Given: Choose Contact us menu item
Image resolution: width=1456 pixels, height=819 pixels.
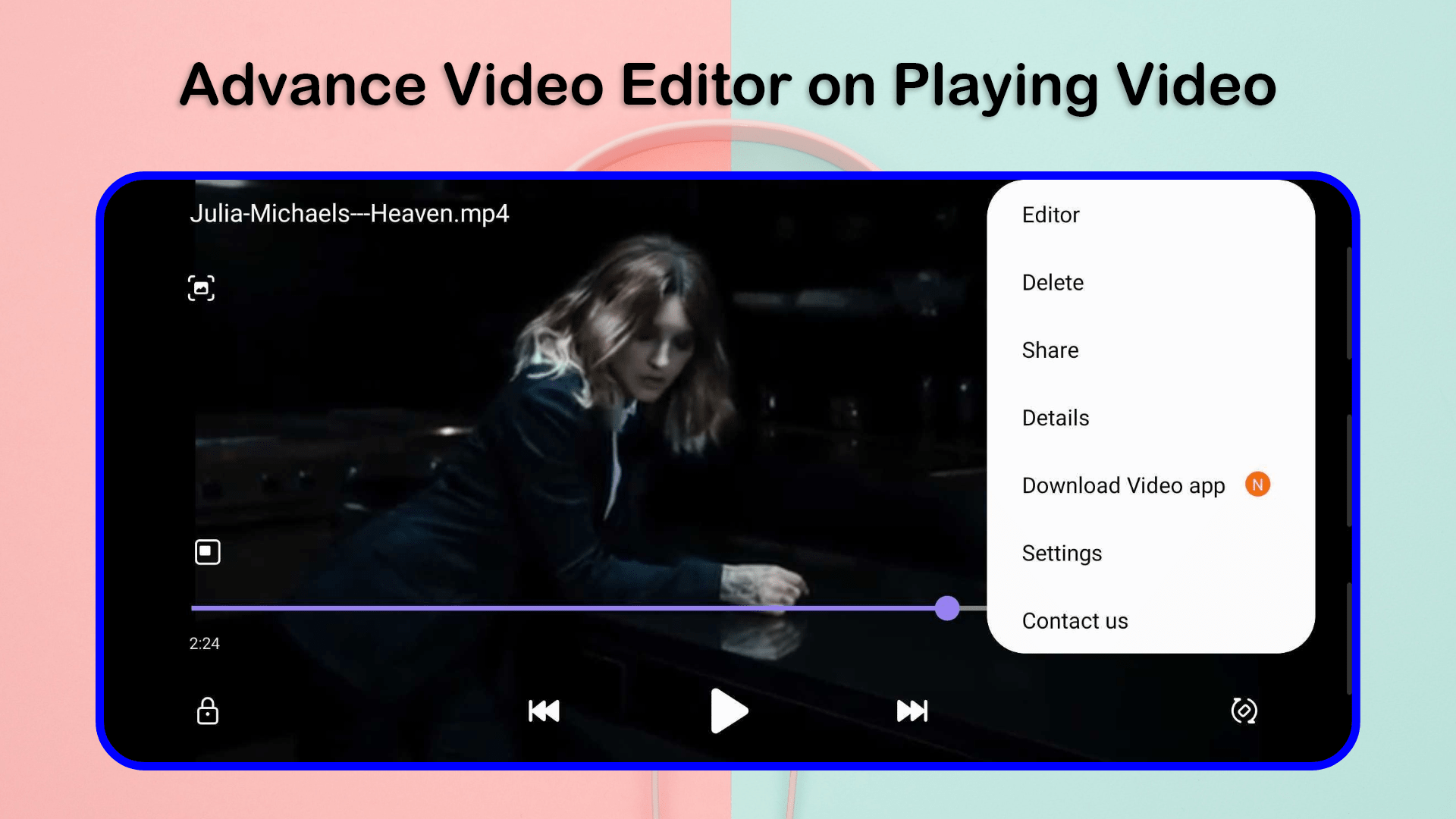Looking at the screenshot, I should coord(1150,620).
